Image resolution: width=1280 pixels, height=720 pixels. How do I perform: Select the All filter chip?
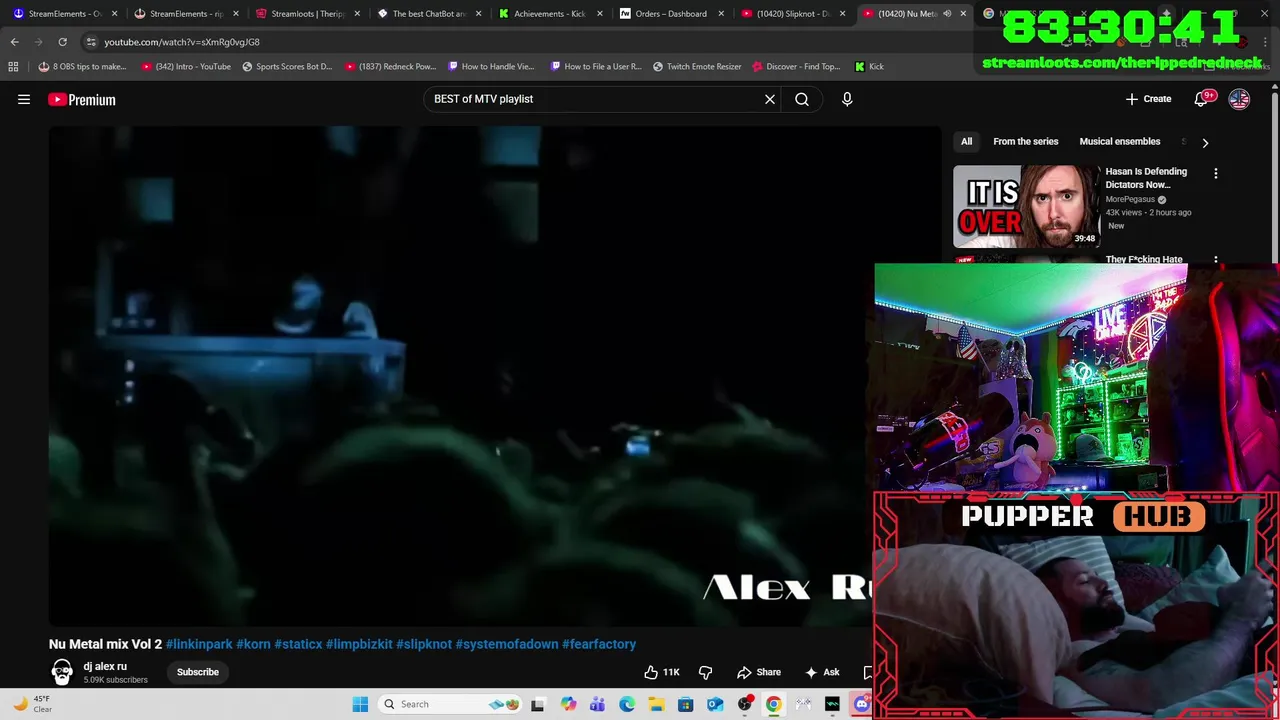(967, 142)
